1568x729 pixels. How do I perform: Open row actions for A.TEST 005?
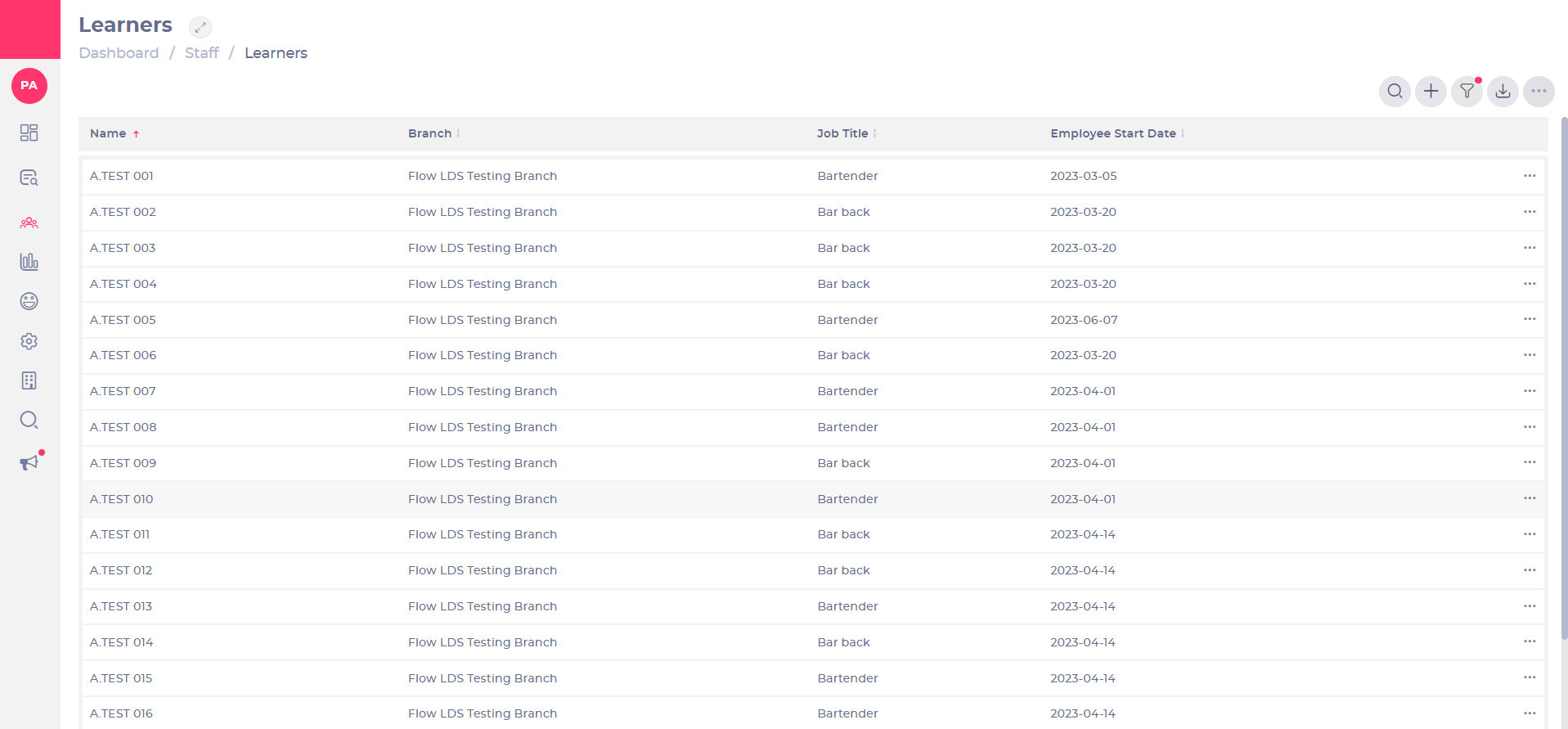click(x=1530, y=319)
